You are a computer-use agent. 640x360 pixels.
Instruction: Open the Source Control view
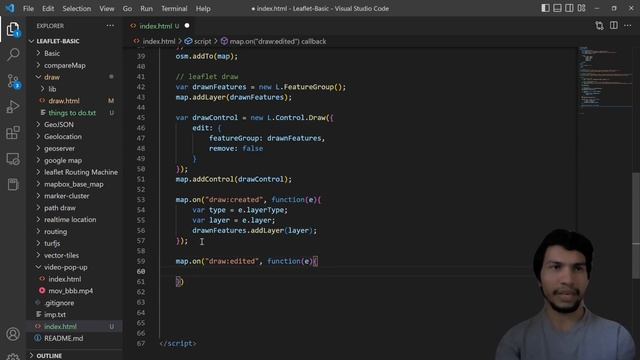(x=13, y=81)
